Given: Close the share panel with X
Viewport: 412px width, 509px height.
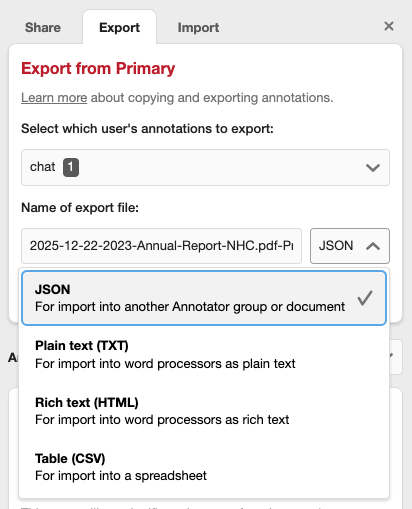Looking at the screenshot, I should (389, 26).
